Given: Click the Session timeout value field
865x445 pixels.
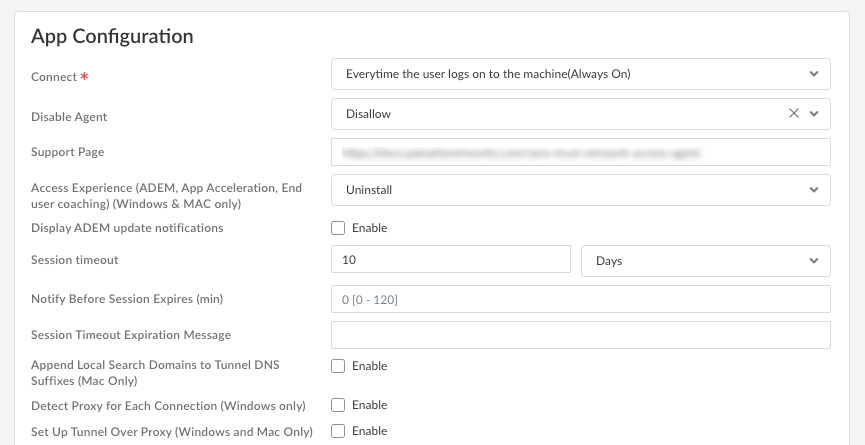Looking at the screenshot, I should [x=450, y=261].
